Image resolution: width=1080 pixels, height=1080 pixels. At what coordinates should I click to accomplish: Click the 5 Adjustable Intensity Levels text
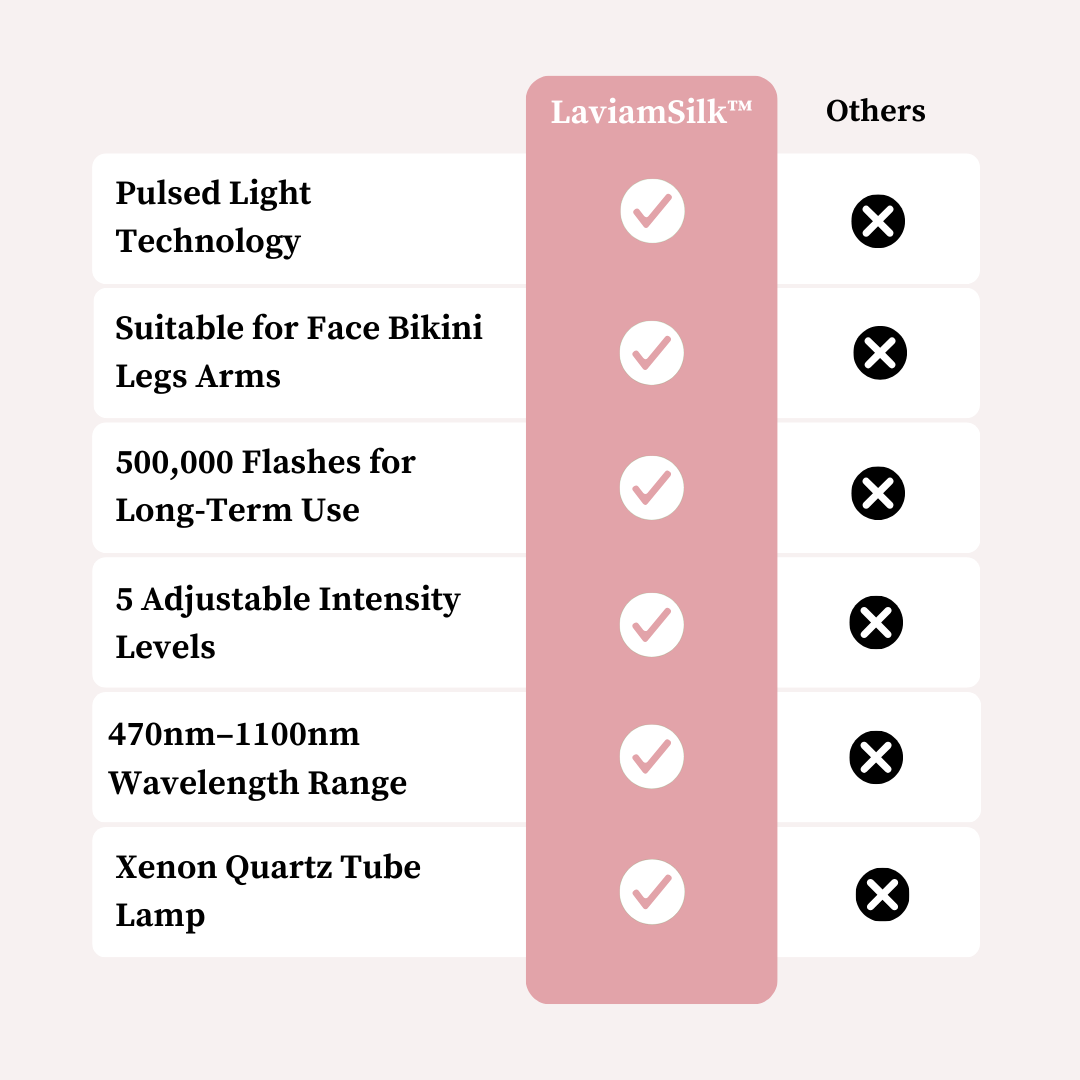pyautogui.click(x=288, y=622)
